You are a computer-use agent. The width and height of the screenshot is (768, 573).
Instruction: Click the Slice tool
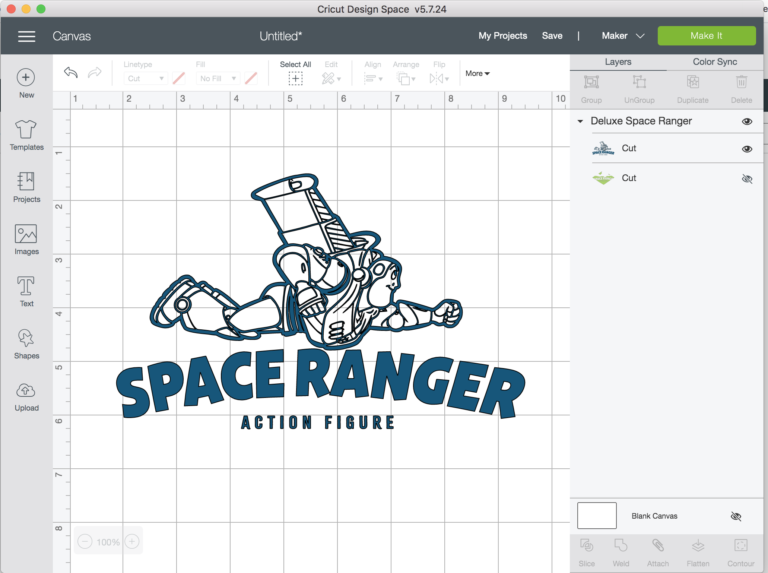coord(586,552)
